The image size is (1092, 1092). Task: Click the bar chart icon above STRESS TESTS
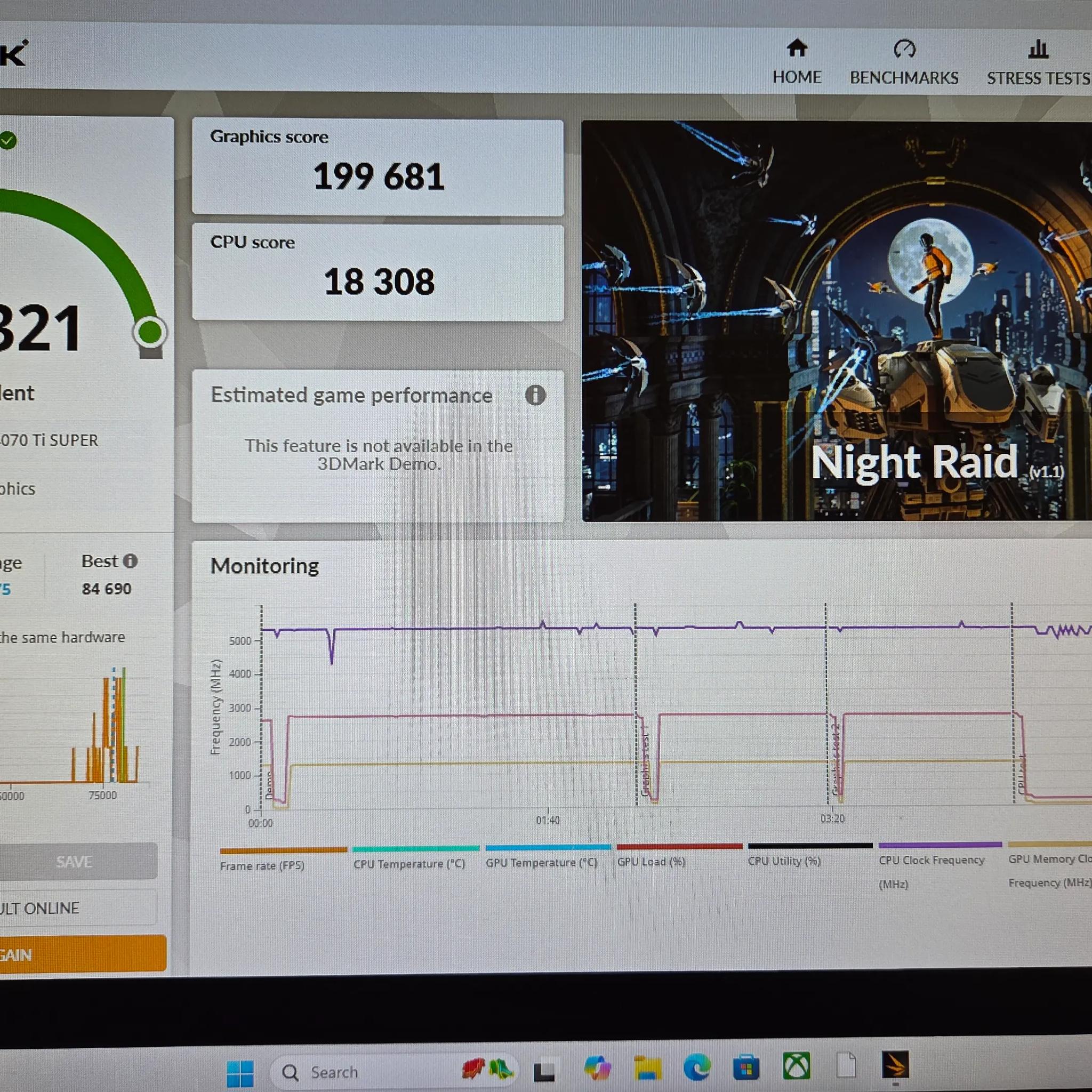pyautogui.click(x=1038, y=49)
